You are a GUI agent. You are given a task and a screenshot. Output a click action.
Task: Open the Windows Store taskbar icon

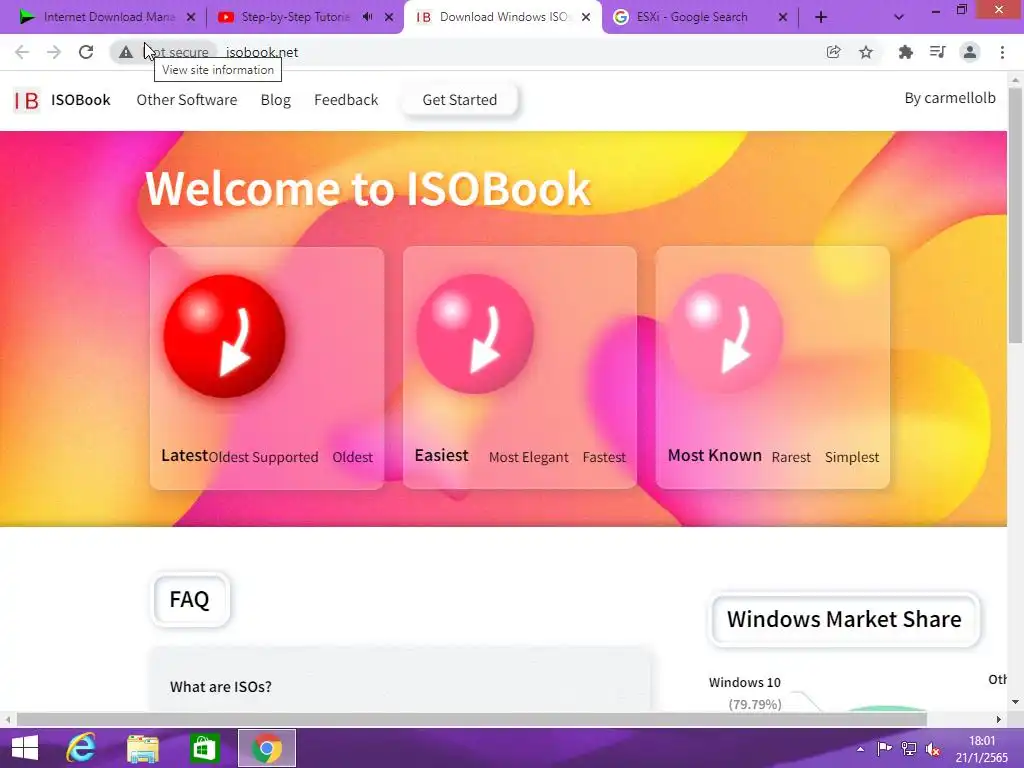click(204, 748)
